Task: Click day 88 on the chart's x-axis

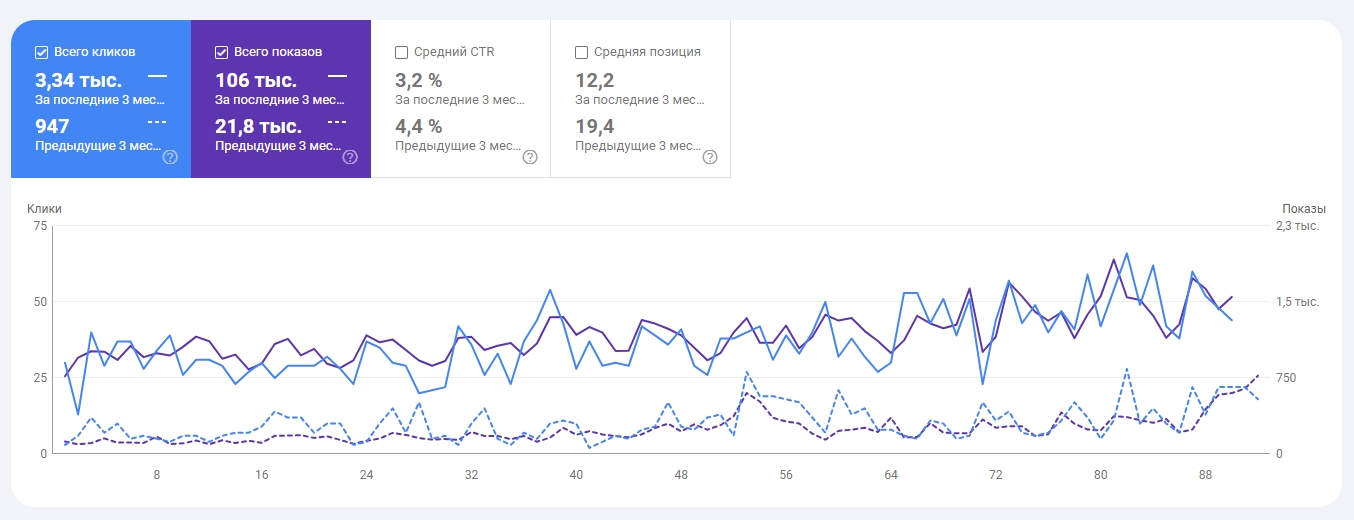Action: click(1205, 475)
